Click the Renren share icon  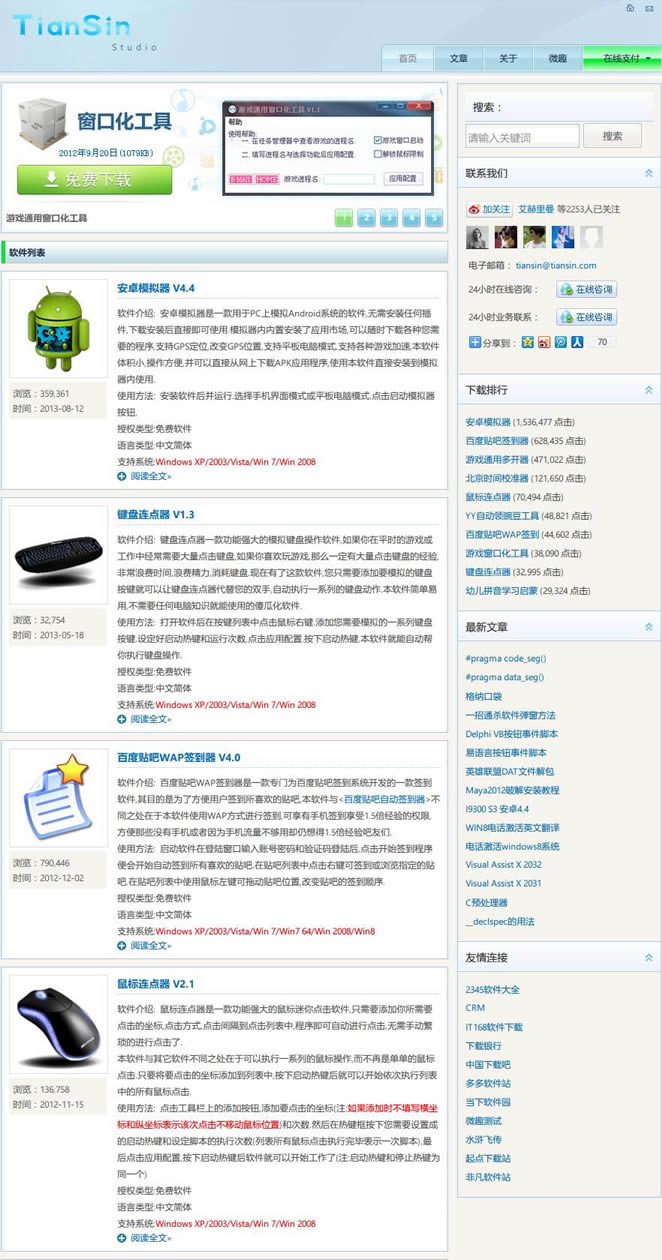click(577, 342)
